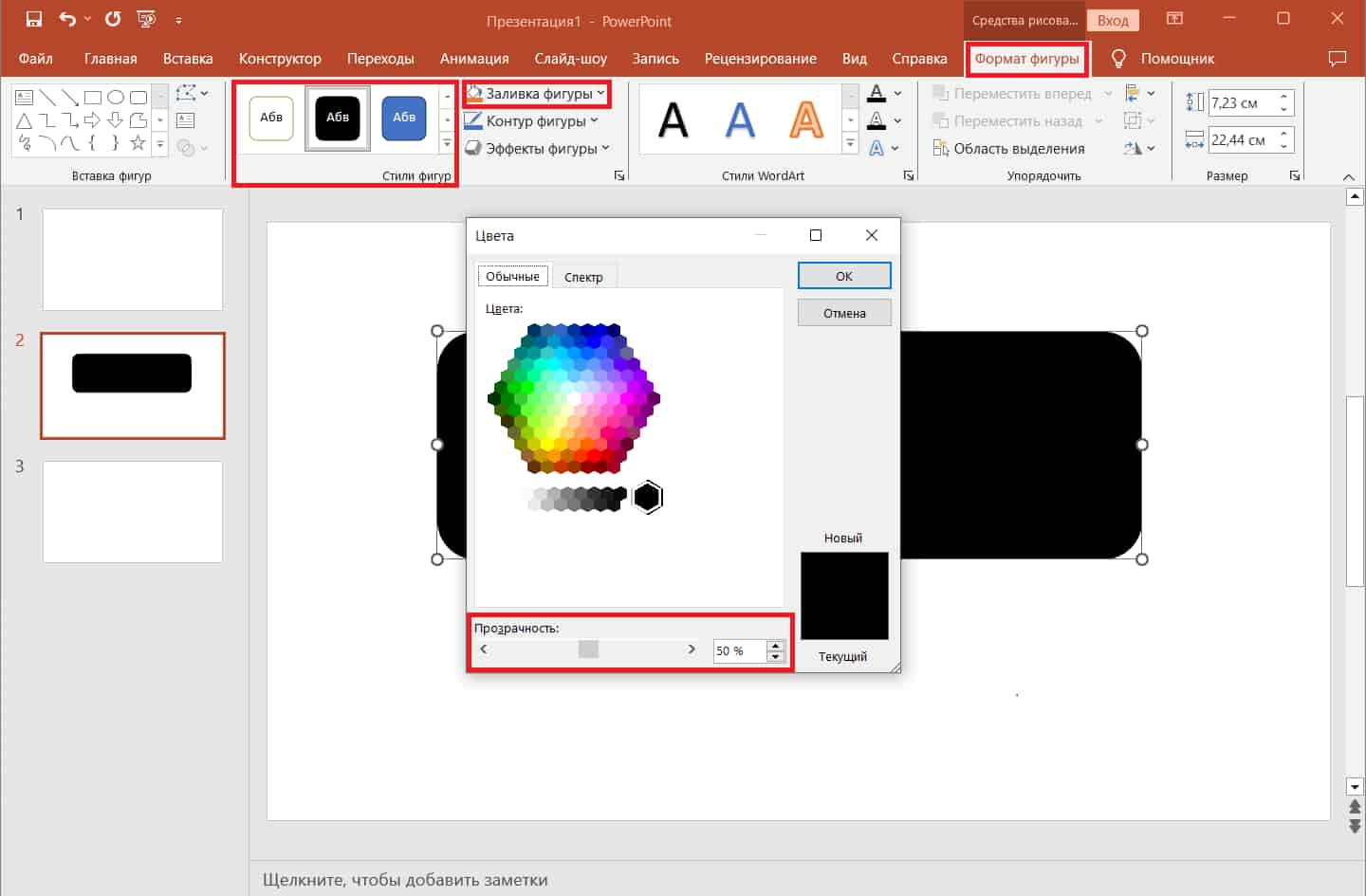This screenshot has height=896, width=1366.
Task: Confirm the Цвета dialog with OK
Action: pyautogui.click(x=844, y=276)
